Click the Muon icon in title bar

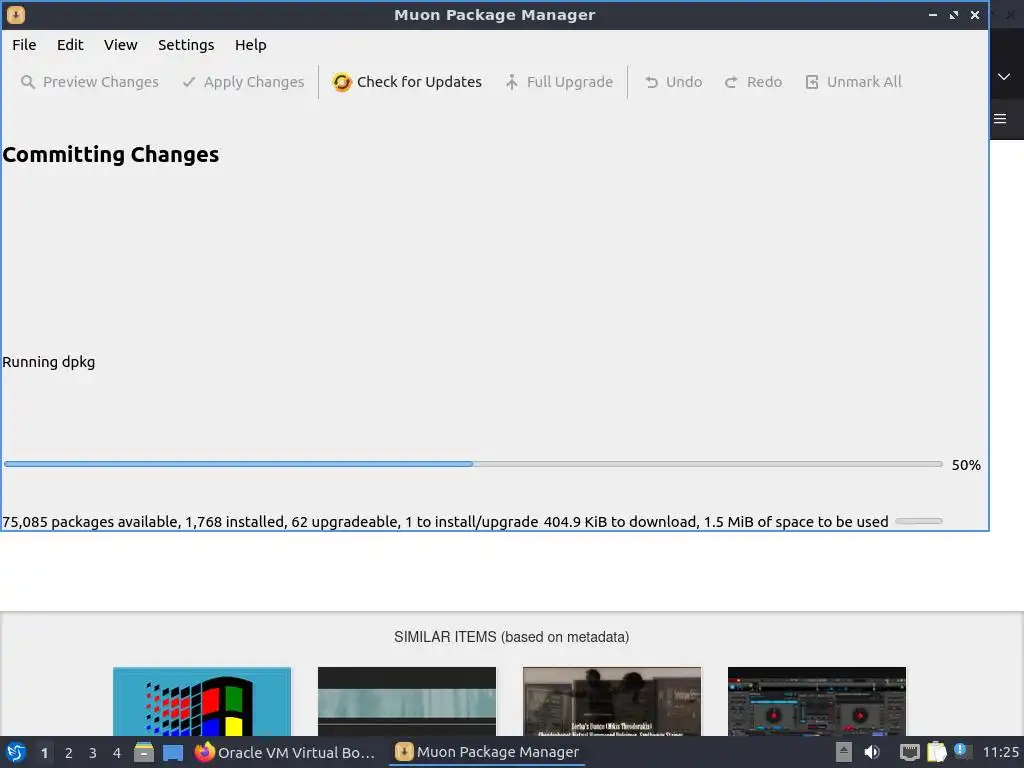(x=16, y=14)
